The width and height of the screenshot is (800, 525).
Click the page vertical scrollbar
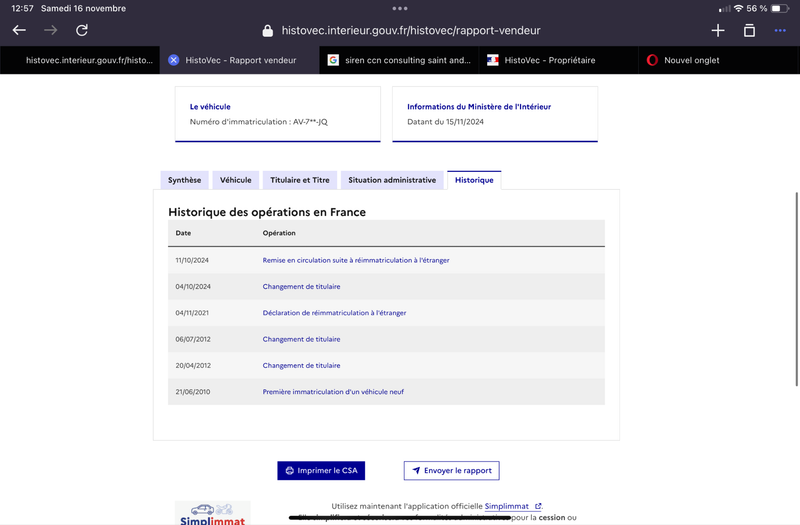pyautogui.click(x=796, y=289)
